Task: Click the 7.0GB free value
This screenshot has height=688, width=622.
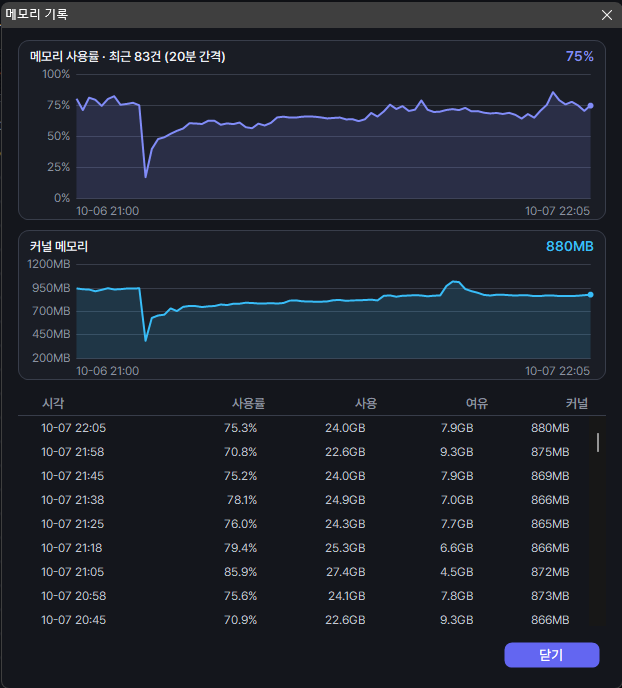Action: [x=457, y=500]
